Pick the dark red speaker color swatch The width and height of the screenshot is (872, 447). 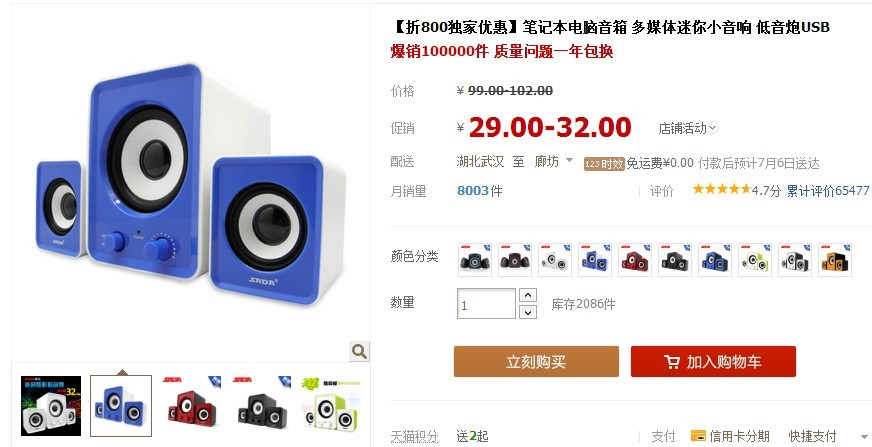(x=514, y=260)
